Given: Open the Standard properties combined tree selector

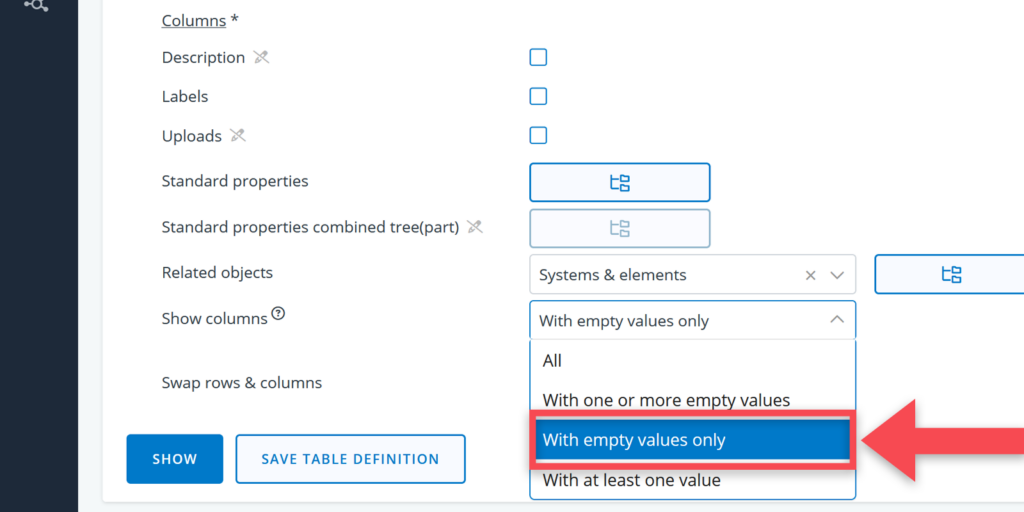Looking at the screenshot, I should point(619,228).
